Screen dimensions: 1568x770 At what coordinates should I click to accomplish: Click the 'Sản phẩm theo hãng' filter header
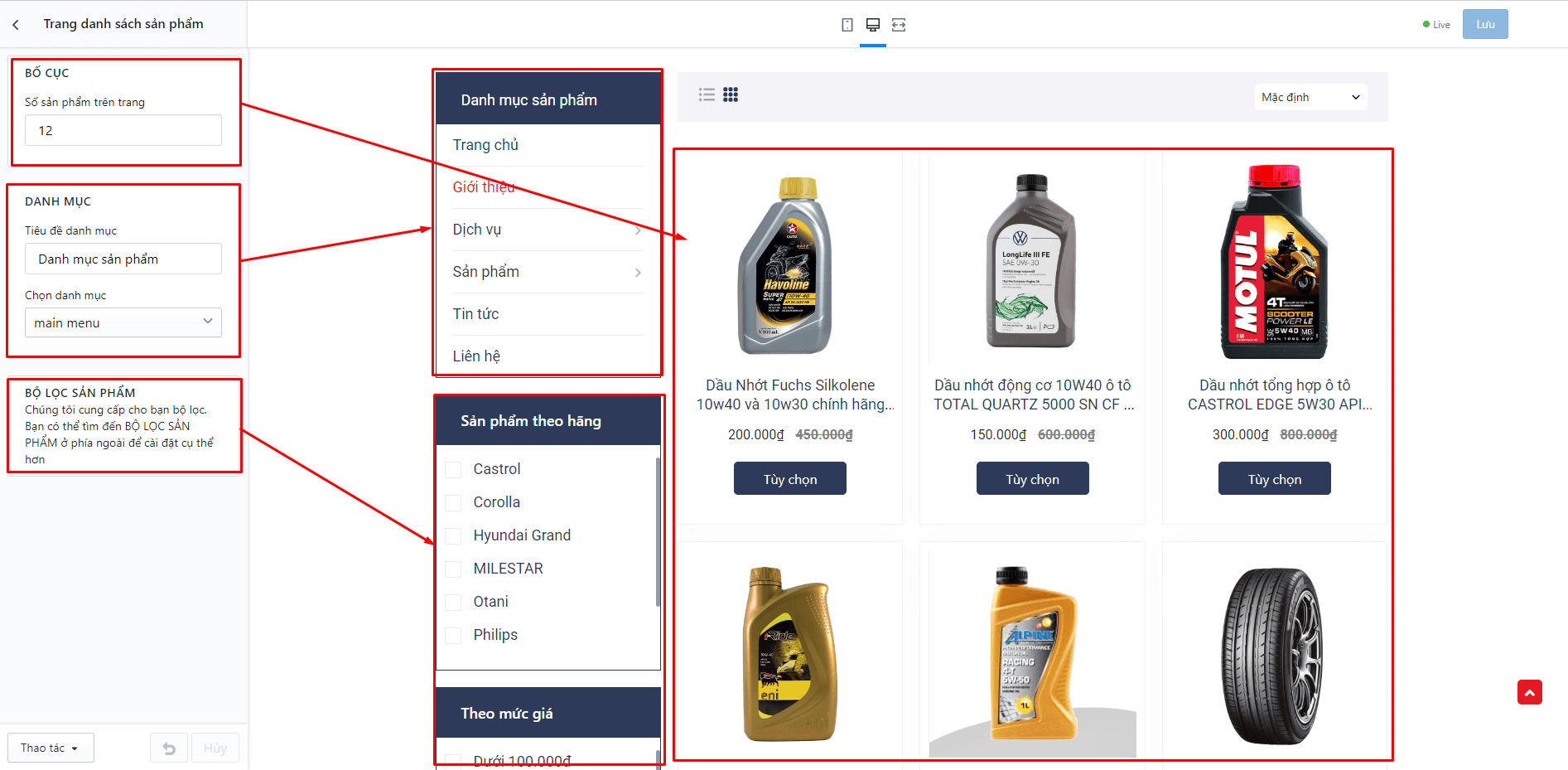point(548,421)
